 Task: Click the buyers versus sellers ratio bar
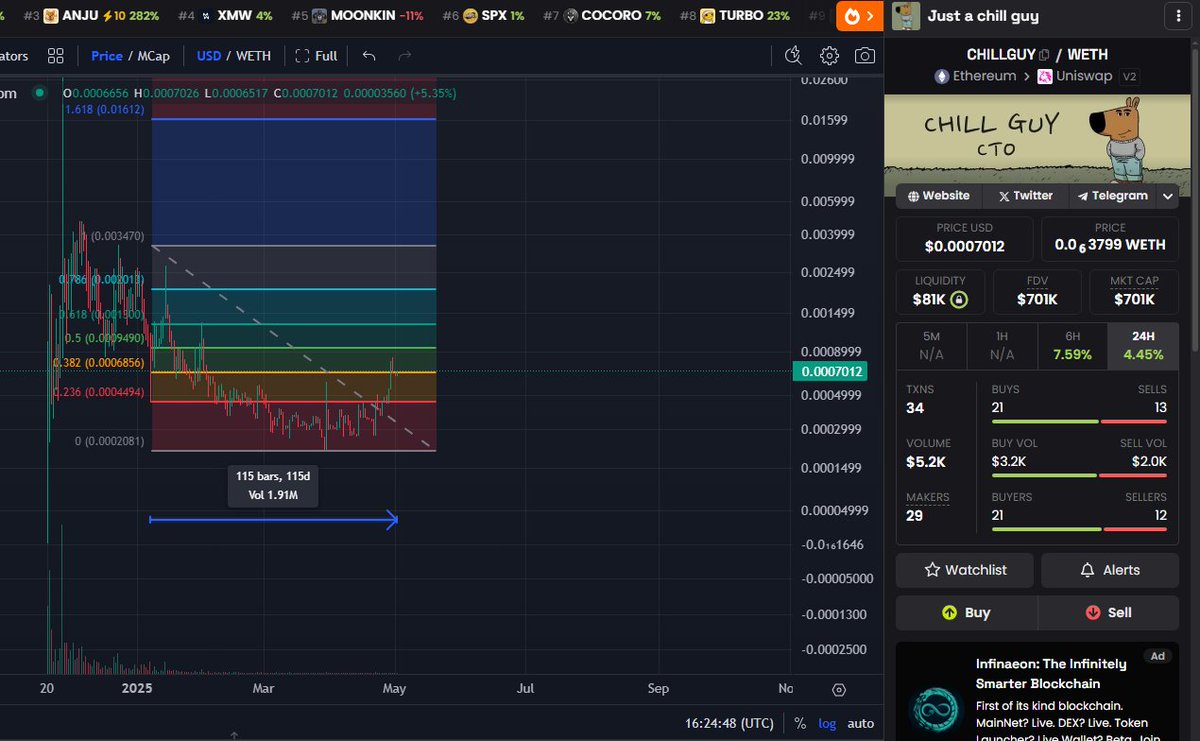coord(1079,529)
